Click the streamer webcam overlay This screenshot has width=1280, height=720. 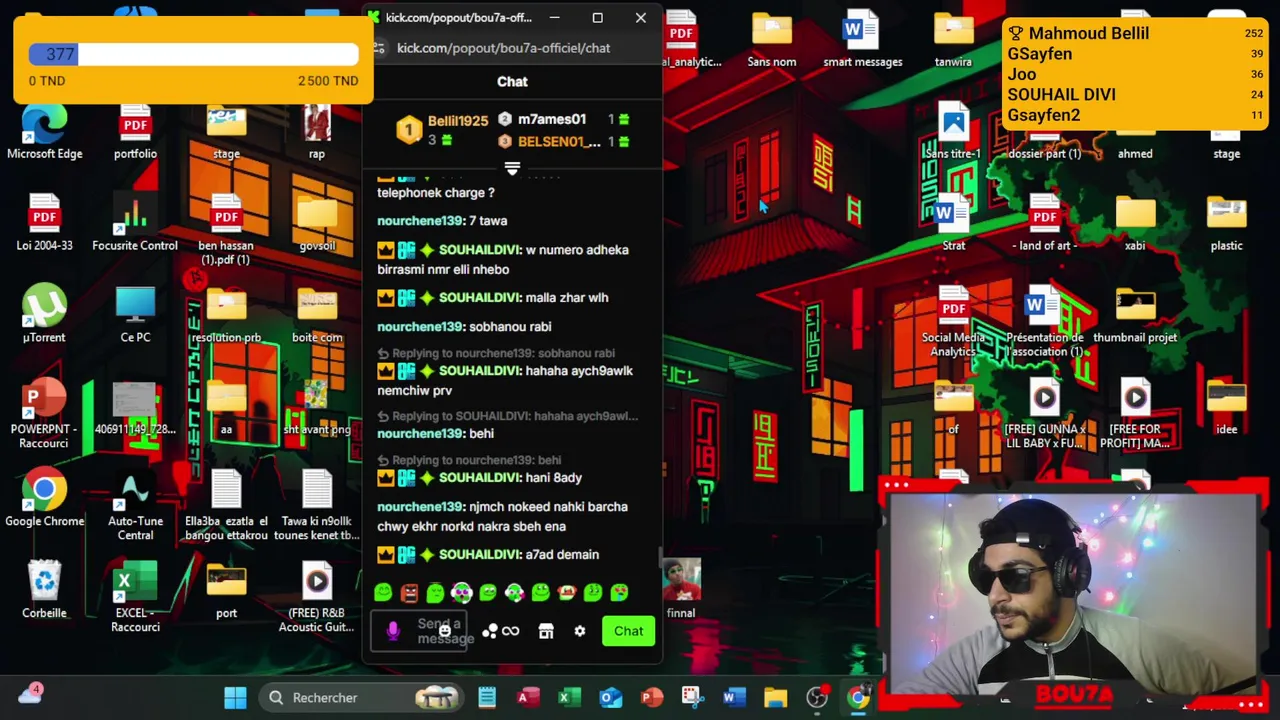(1072, 592)
